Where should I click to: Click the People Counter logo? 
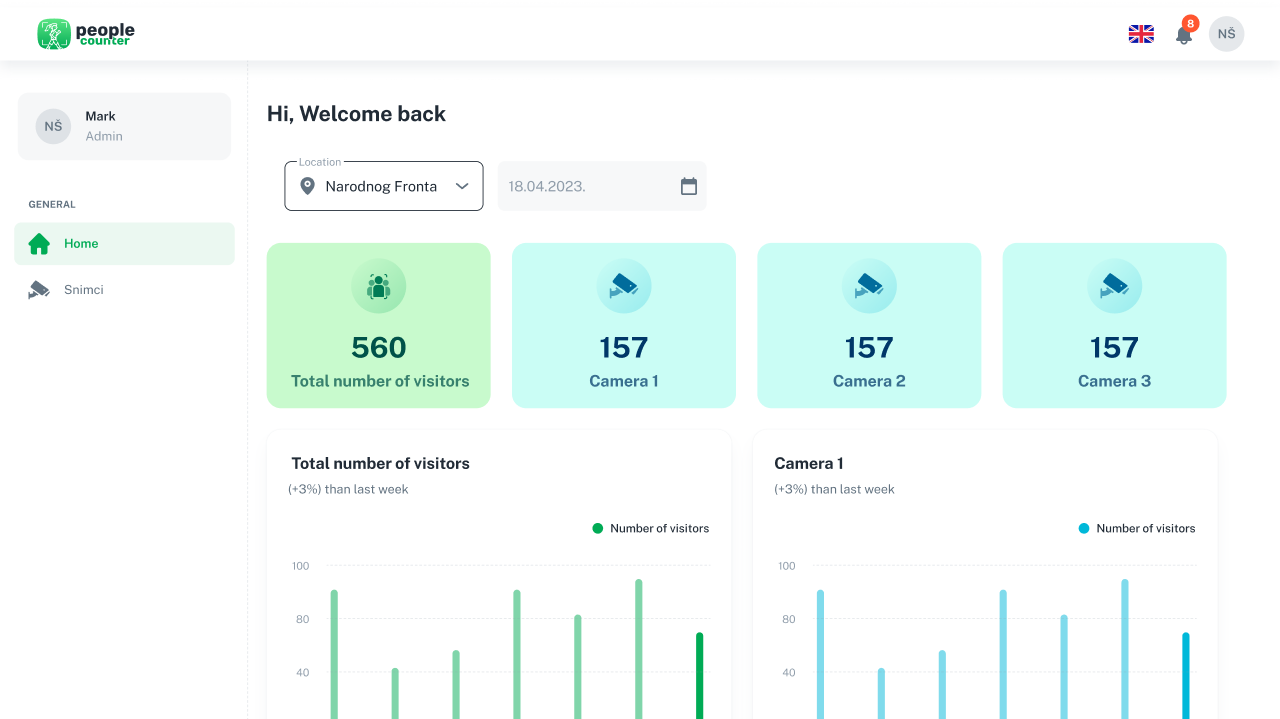pos(86,34)
